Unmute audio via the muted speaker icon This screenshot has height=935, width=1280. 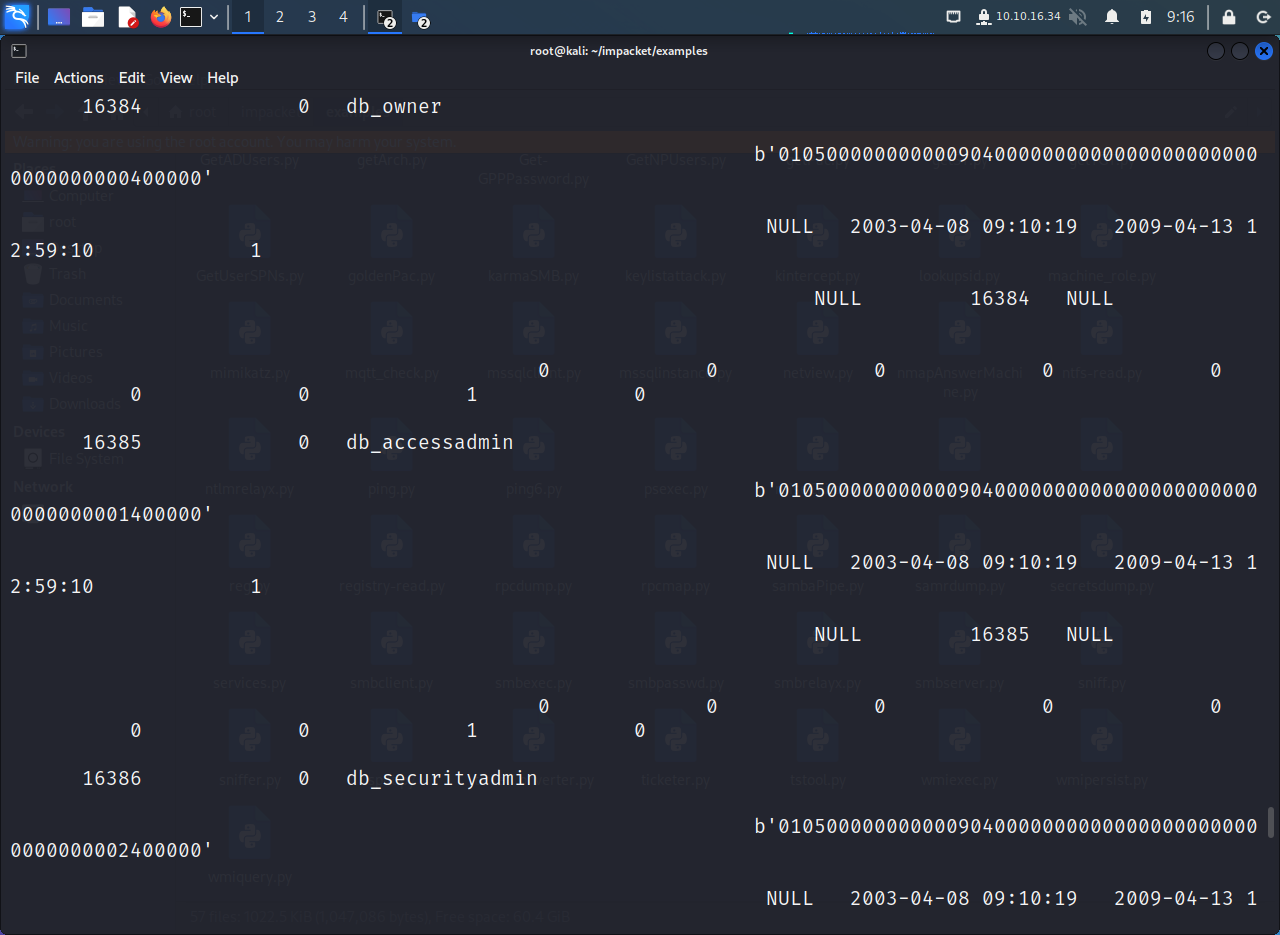tap(1077, 17)
